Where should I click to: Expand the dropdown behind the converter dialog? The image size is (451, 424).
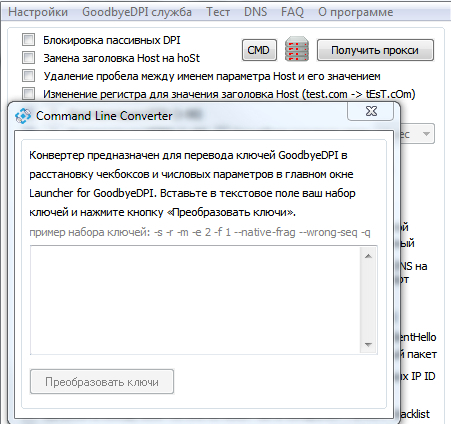tap(426, 134)
